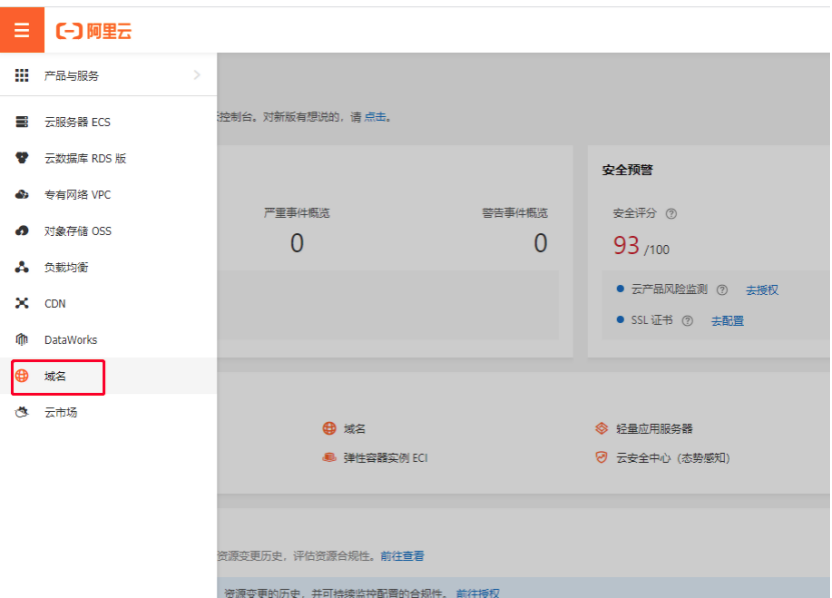Click the 严重事件概览 count zero
Screen dimensions: 832x598
click(297, 243)
